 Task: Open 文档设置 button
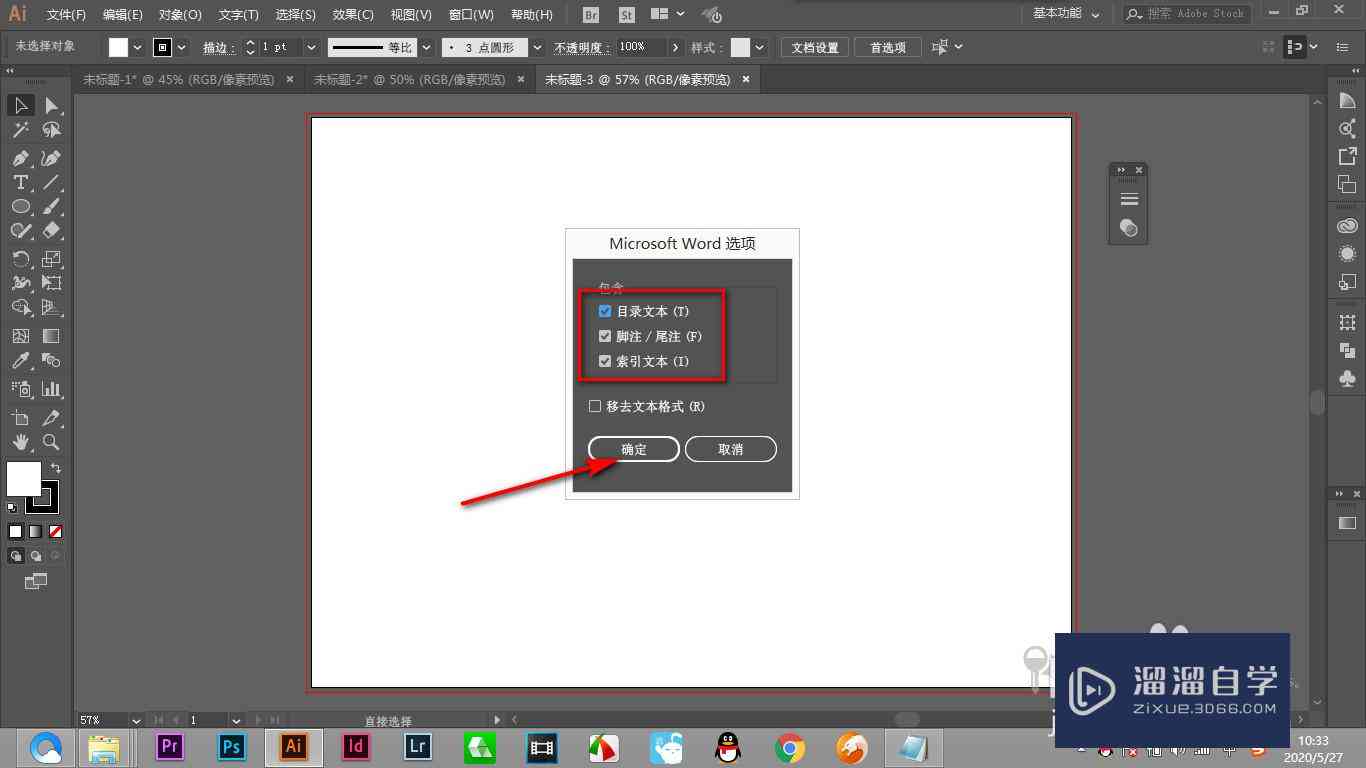(x=815, y=47)
